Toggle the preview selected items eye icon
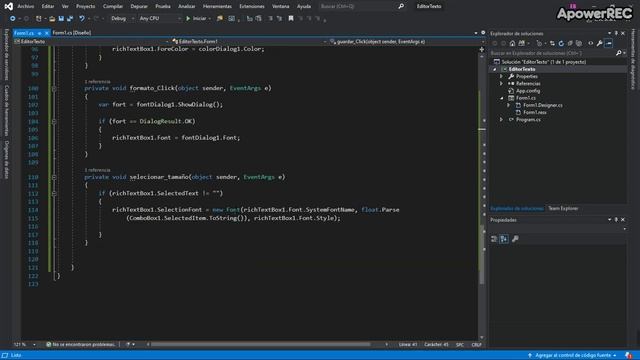Screen dimensions: 640x360 [590, 43]
